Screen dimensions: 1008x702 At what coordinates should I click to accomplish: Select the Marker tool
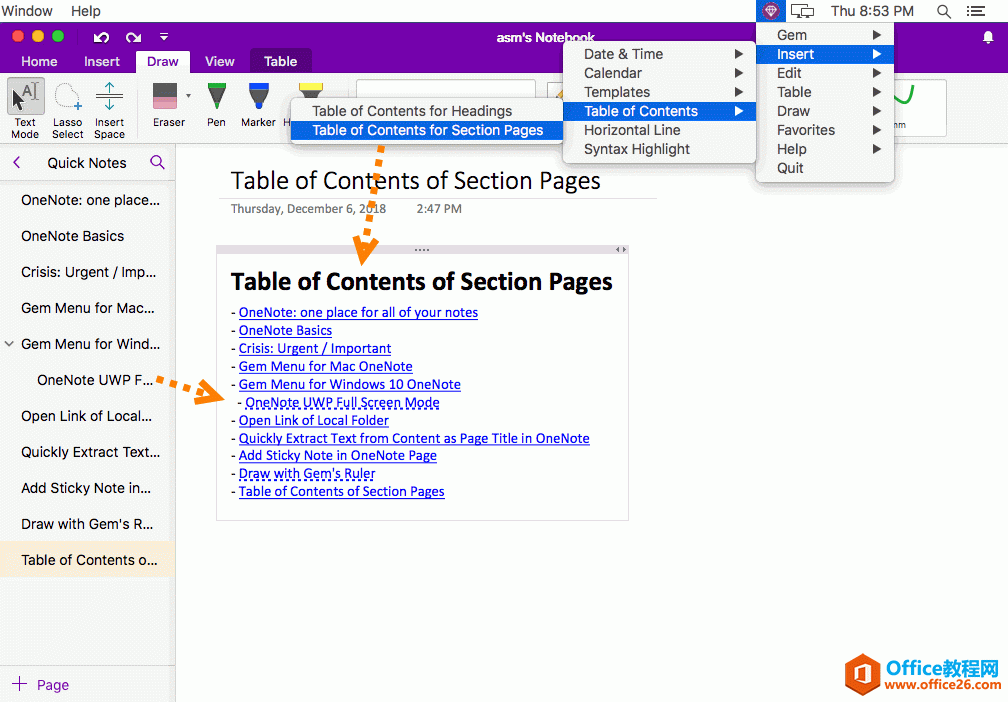tap(258, 104)
